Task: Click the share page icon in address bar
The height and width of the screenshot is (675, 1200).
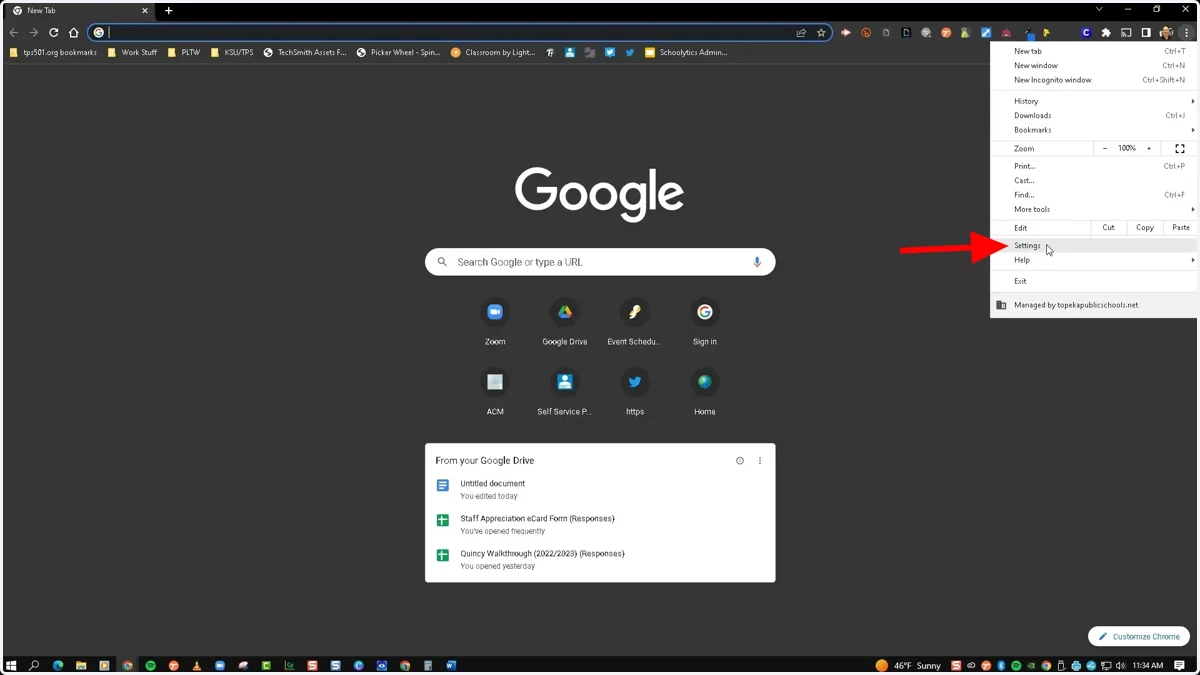Action: pyautogui.click(x=801, y=33)
